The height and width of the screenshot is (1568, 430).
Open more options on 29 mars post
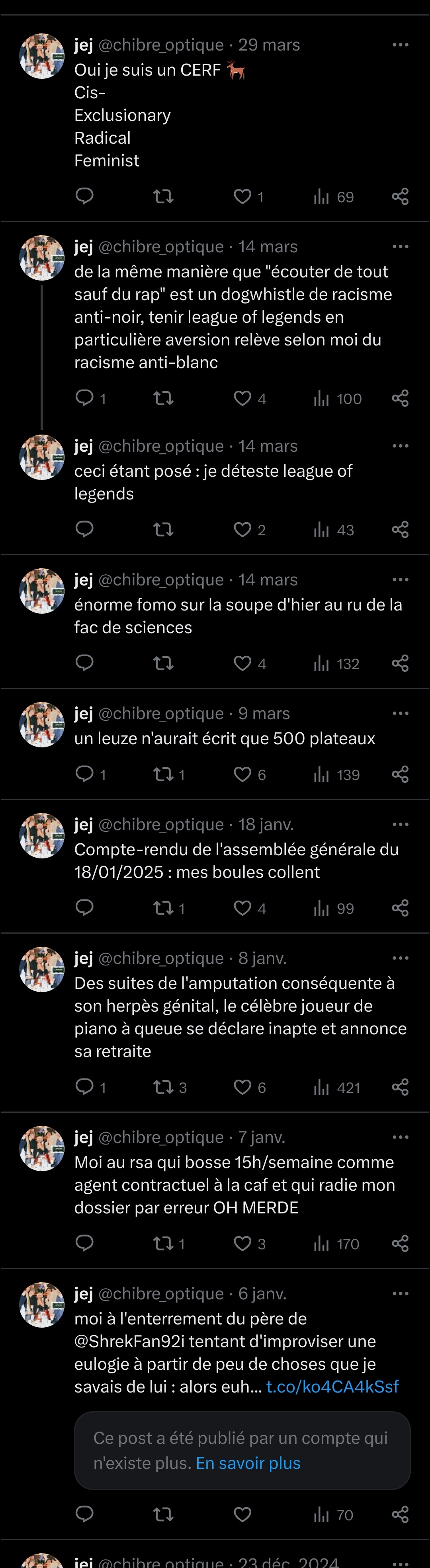tap(400, 45)
